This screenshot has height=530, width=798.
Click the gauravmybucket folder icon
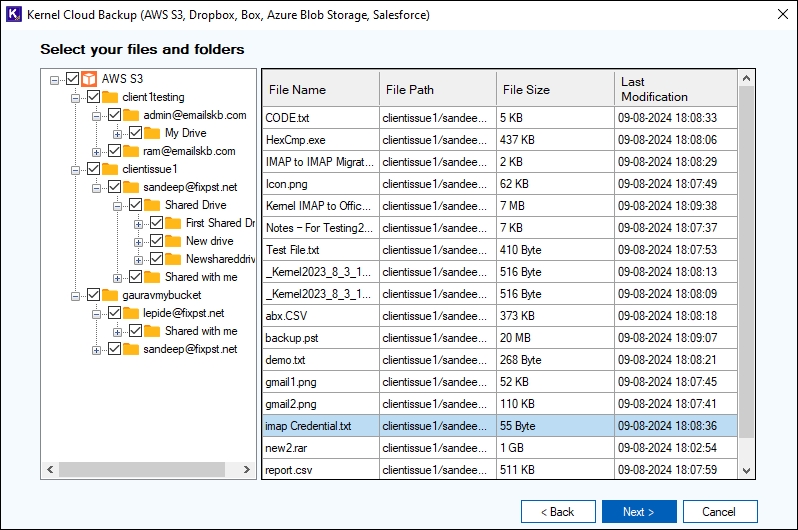[110, 295]
